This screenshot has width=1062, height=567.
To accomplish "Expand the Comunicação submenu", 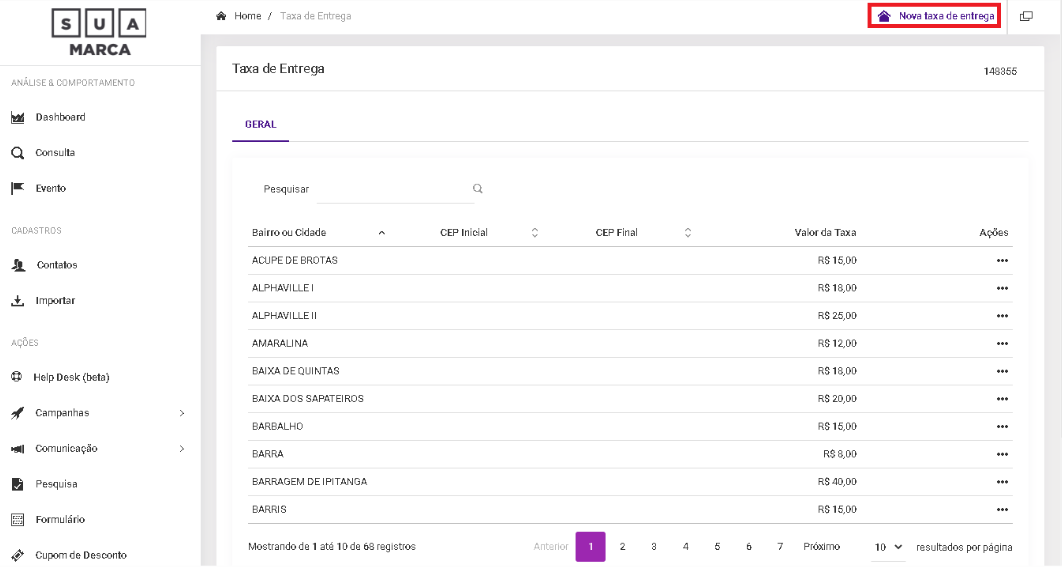I will [181, 449].
